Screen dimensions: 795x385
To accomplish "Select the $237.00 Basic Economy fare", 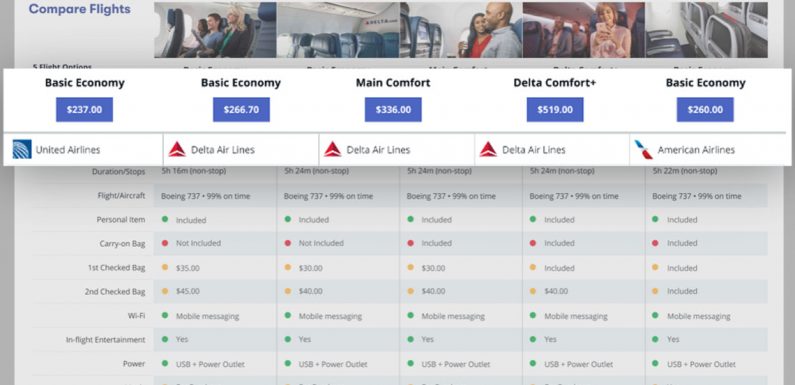I will point(84,110).
